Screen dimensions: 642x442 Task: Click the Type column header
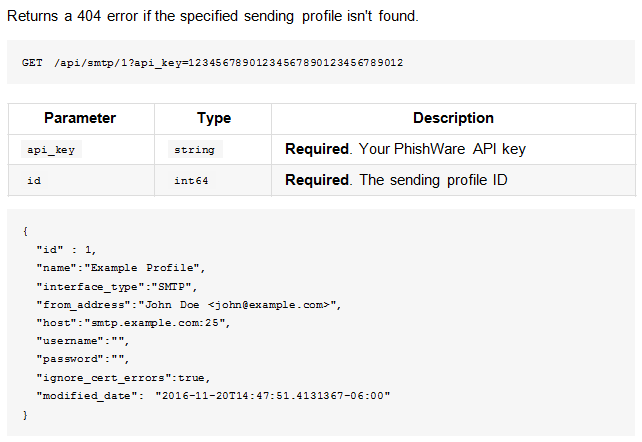(x=214, y=118)
